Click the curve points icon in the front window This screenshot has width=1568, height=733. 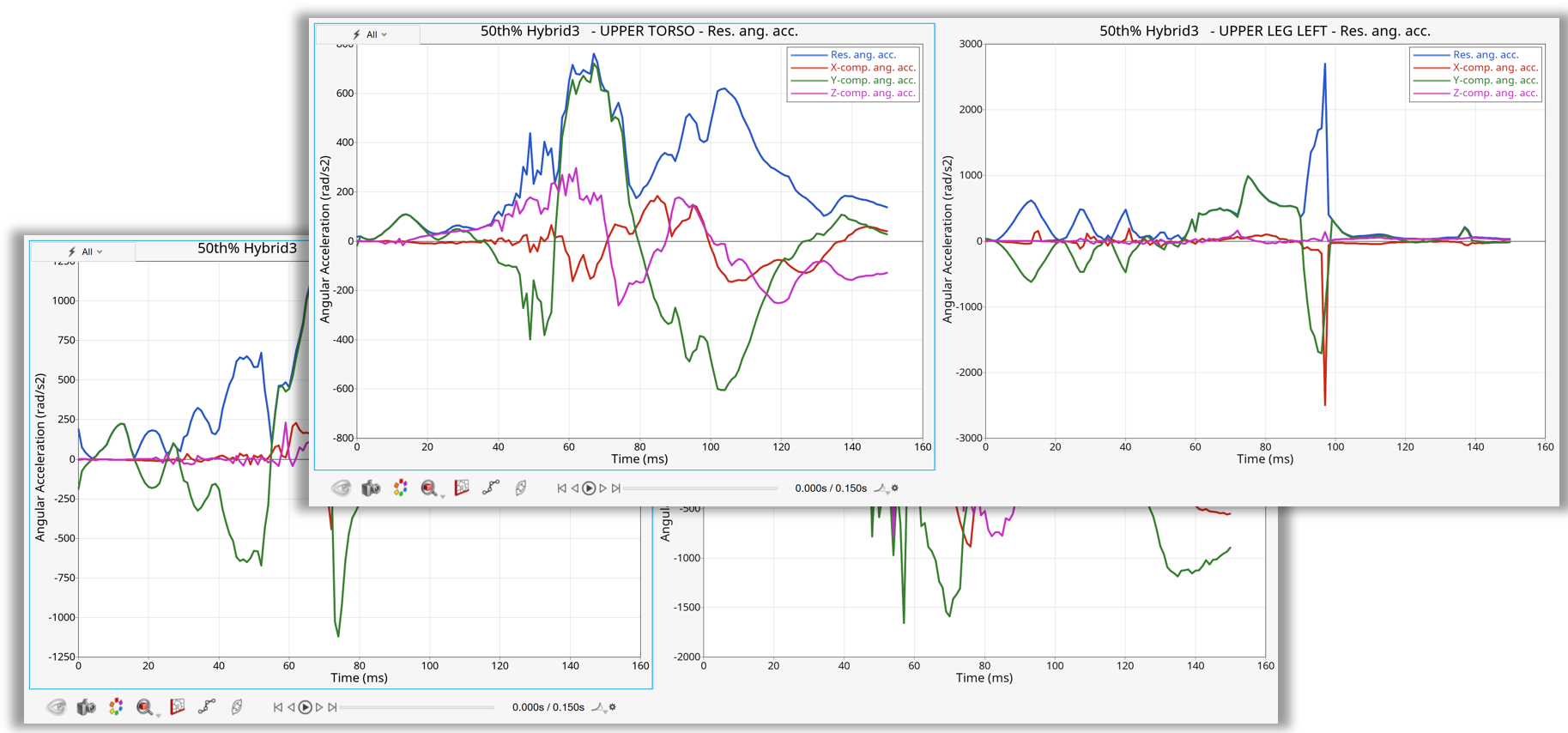click(491, 488)
